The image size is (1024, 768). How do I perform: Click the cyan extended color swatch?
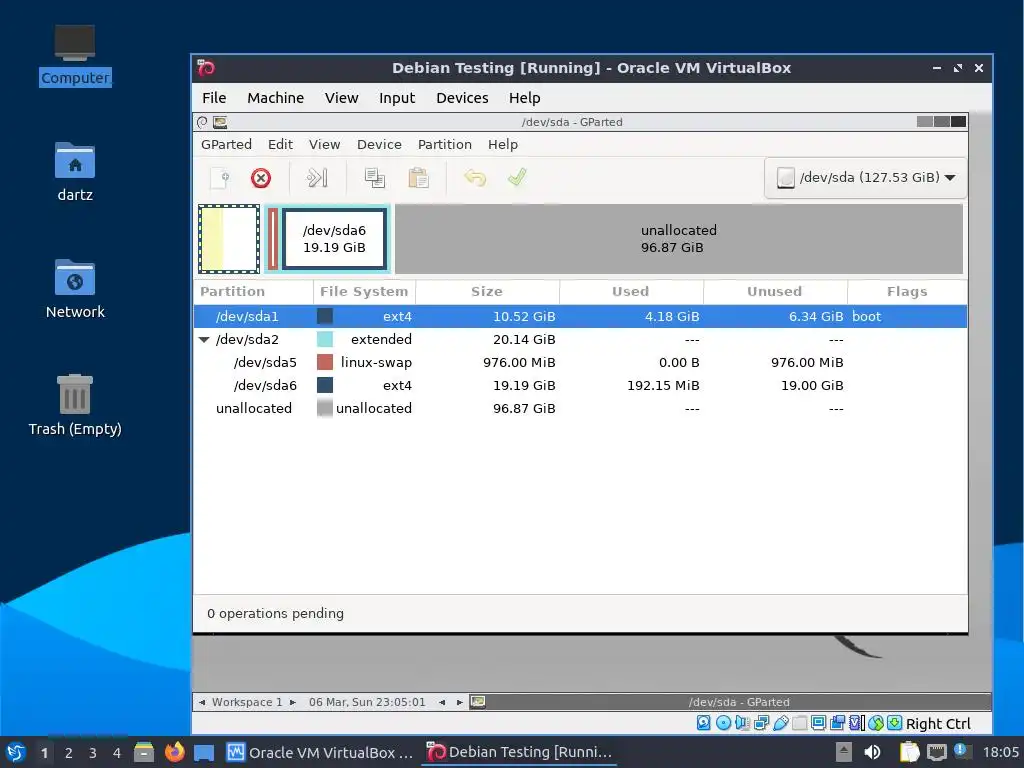click(325, 340)
